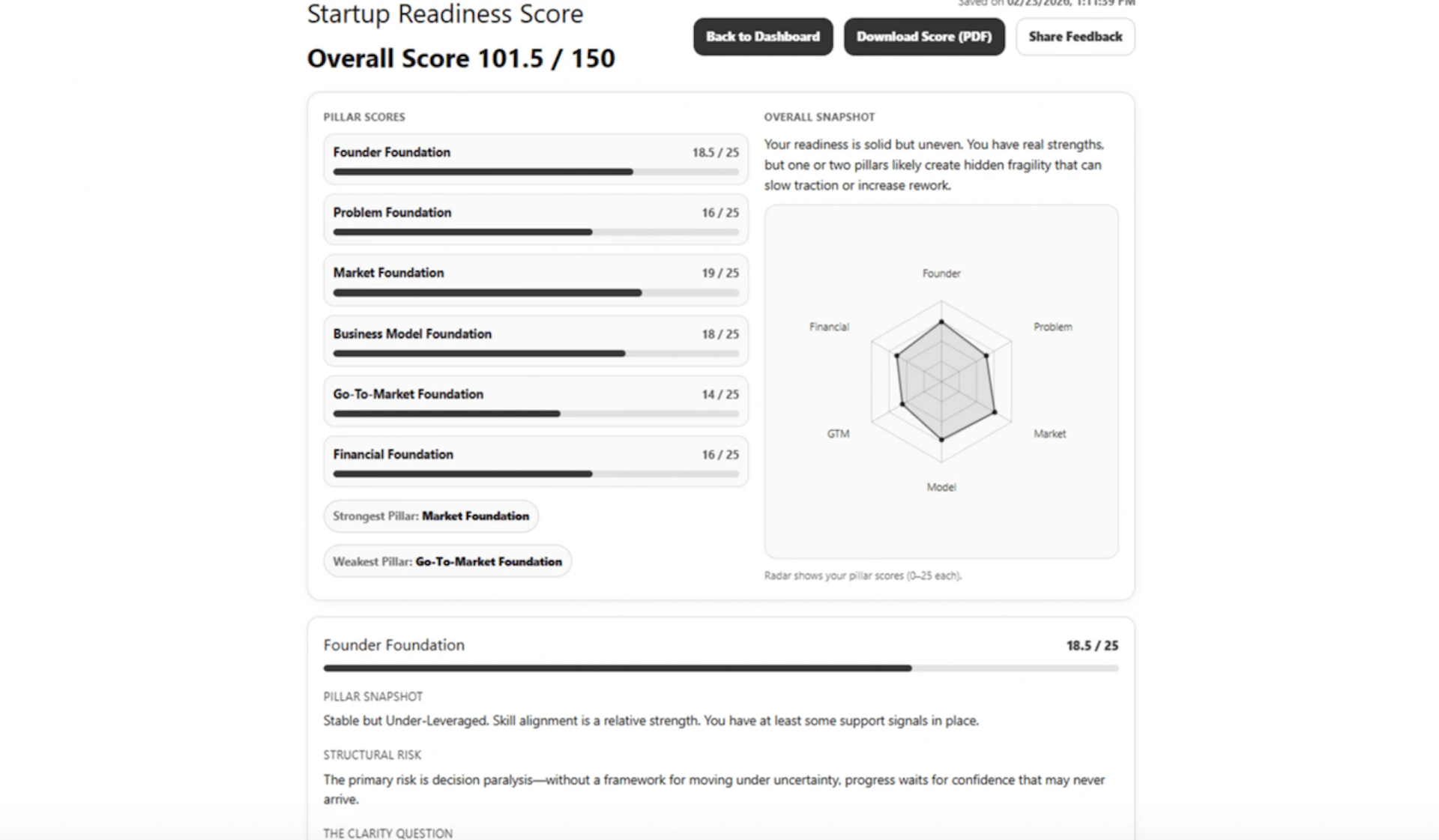Click the detailed Founder Foundation section heading
The height and width of the screenshot is (840, 1439).
[393, 645]
